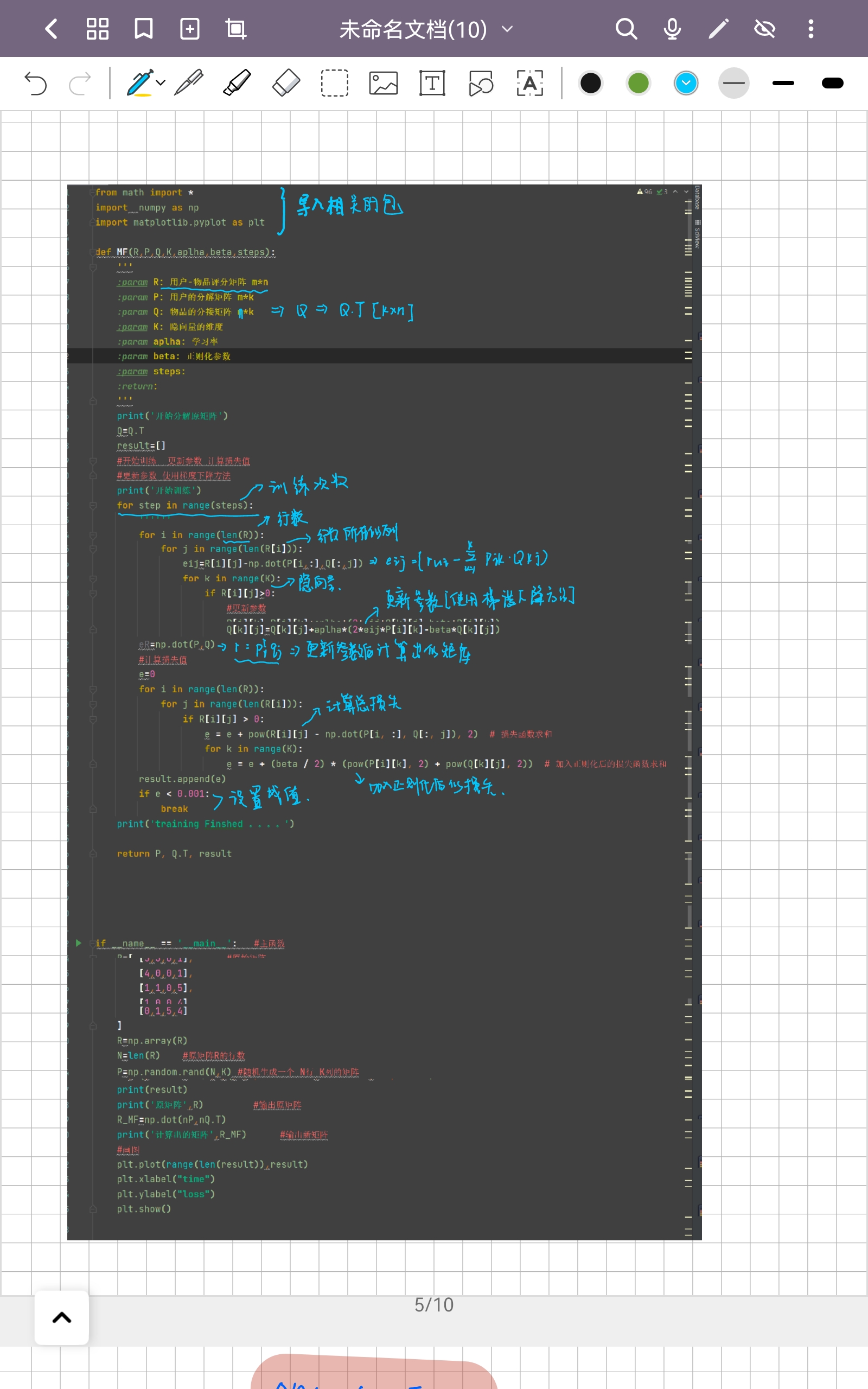The width and height of the screenshot is (868, 1389).
Task: Pick the selected blue pen color
Action: click(x=686, y=82)
